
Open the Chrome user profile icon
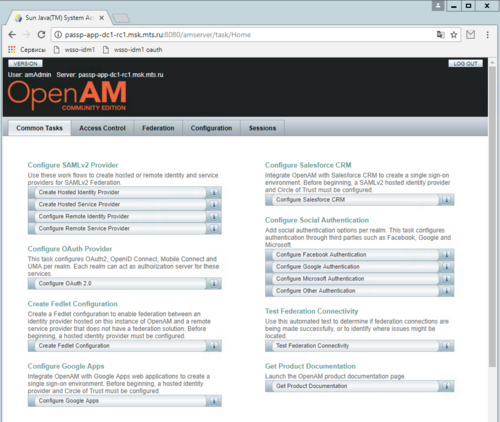438,6
